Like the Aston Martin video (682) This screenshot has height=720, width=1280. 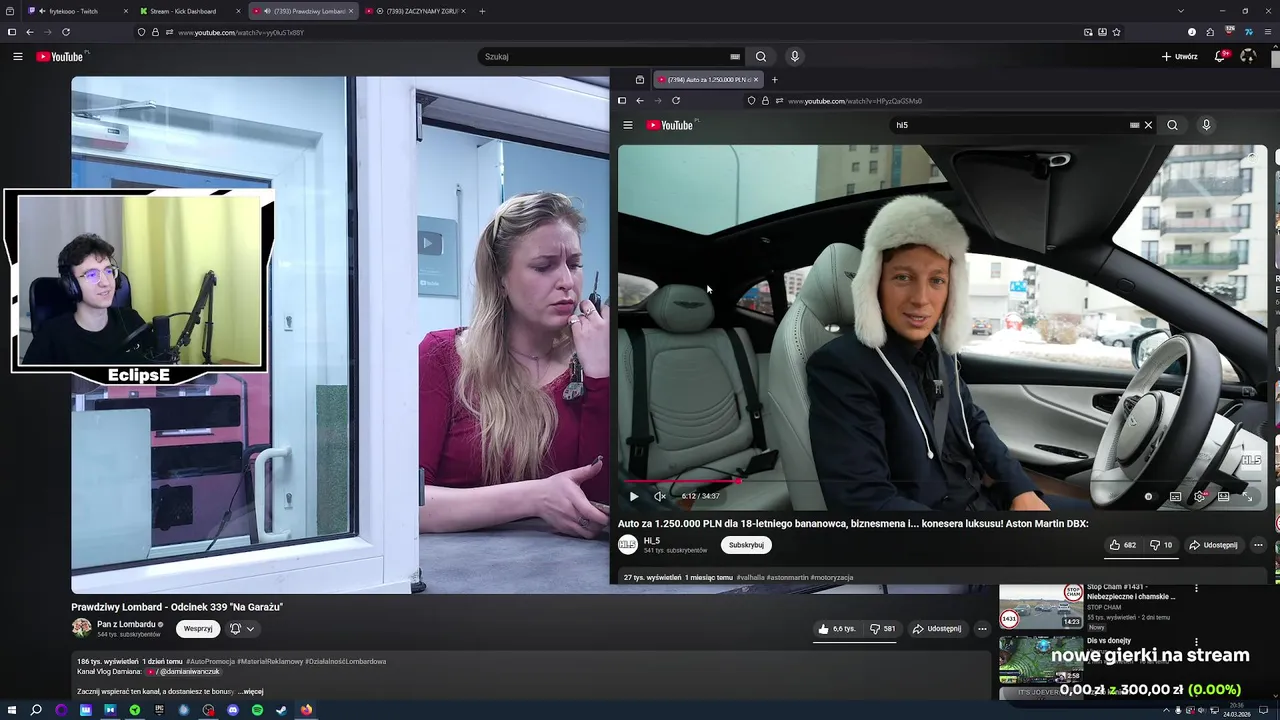(1123, 545)
